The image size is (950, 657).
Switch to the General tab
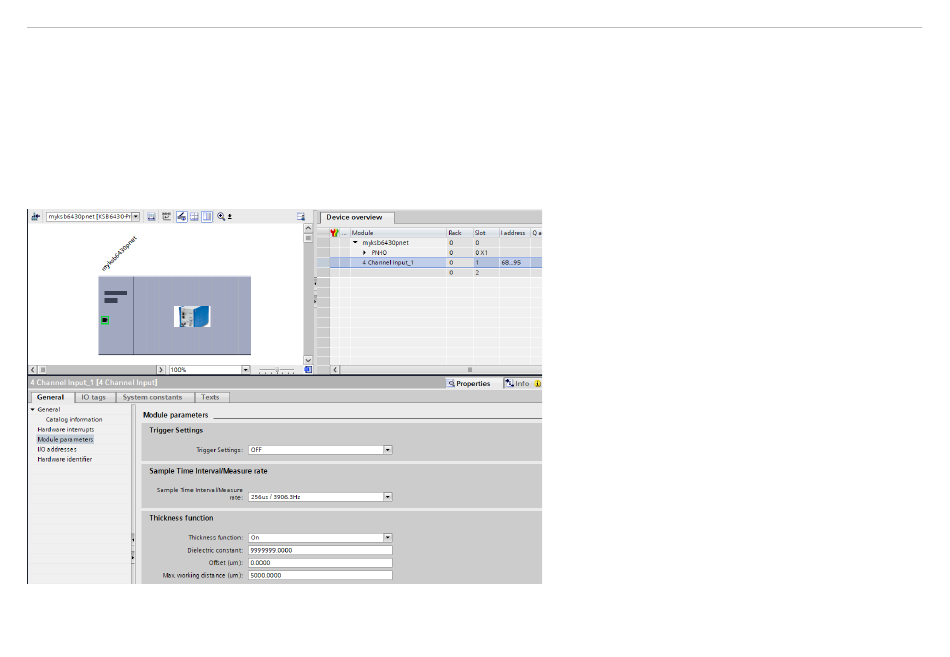tap(50, 398)
